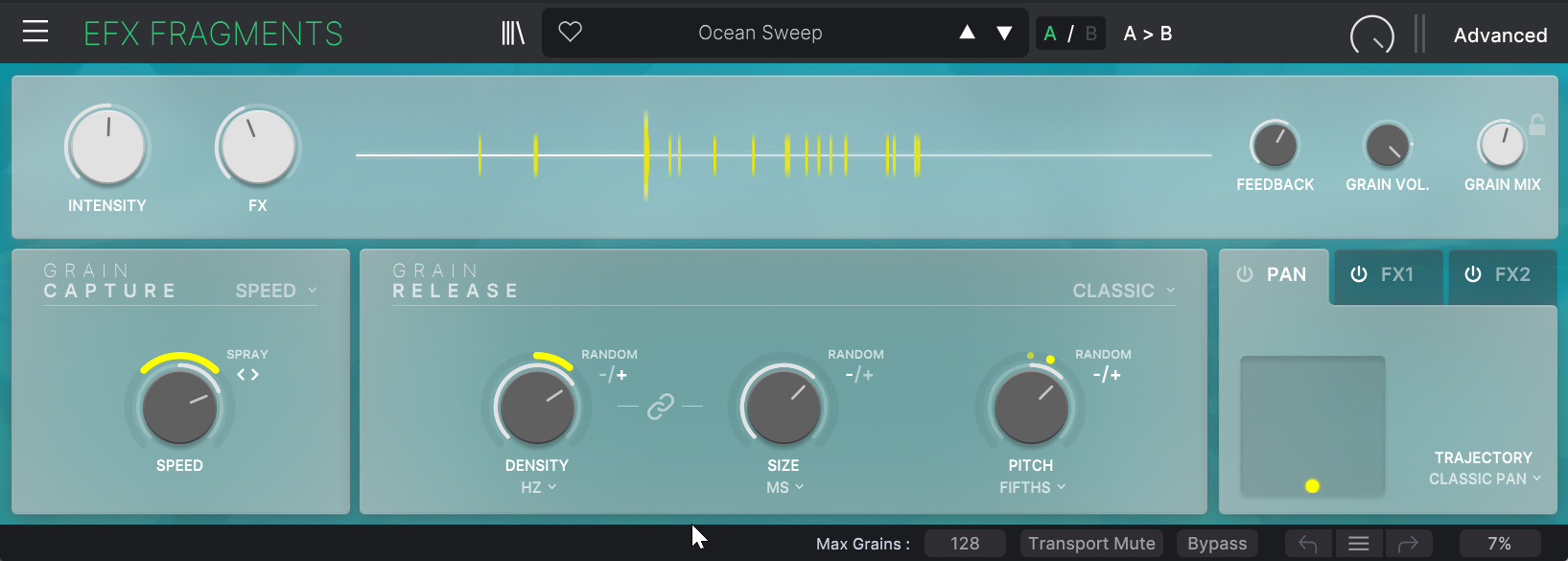
Task: Click the Ocean Sweep preset name
Action: tap(761, 33)
